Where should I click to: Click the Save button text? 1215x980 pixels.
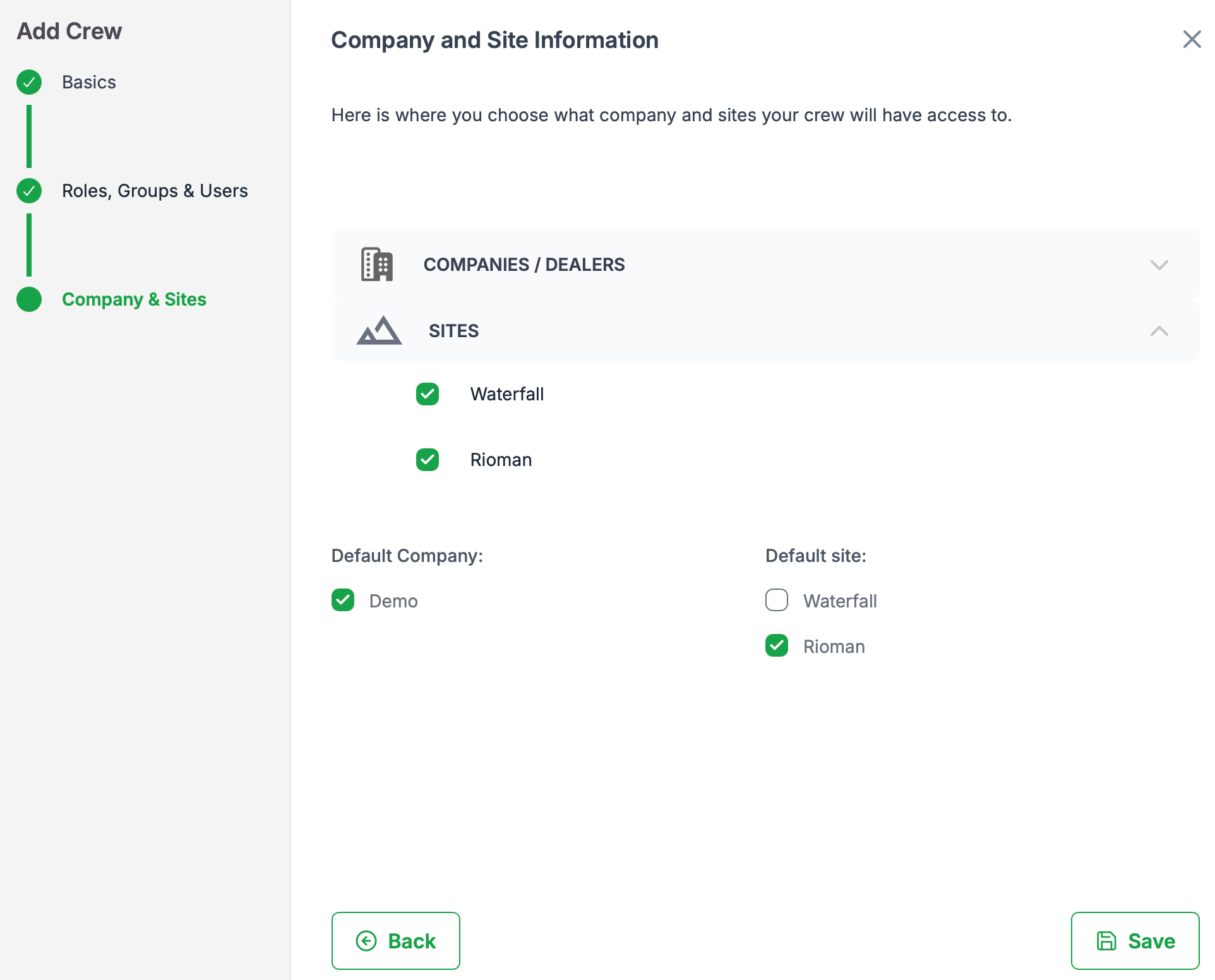pyautogui.click(x=1151, y=941)
